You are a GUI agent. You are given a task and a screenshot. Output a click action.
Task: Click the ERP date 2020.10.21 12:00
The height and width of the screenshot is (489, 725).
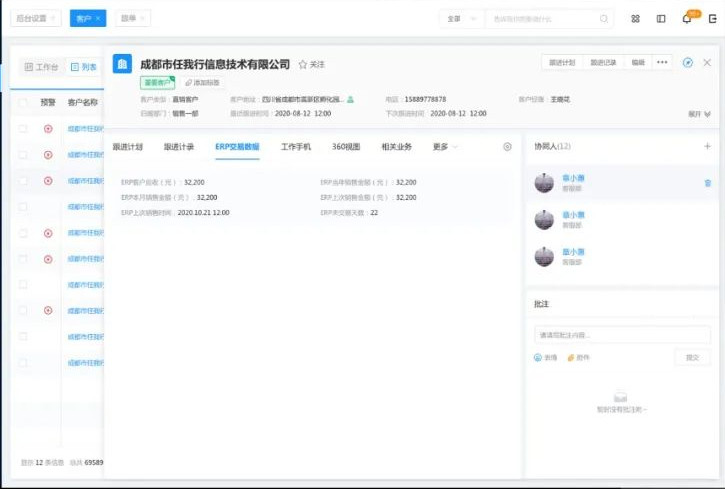pos(203,213)
